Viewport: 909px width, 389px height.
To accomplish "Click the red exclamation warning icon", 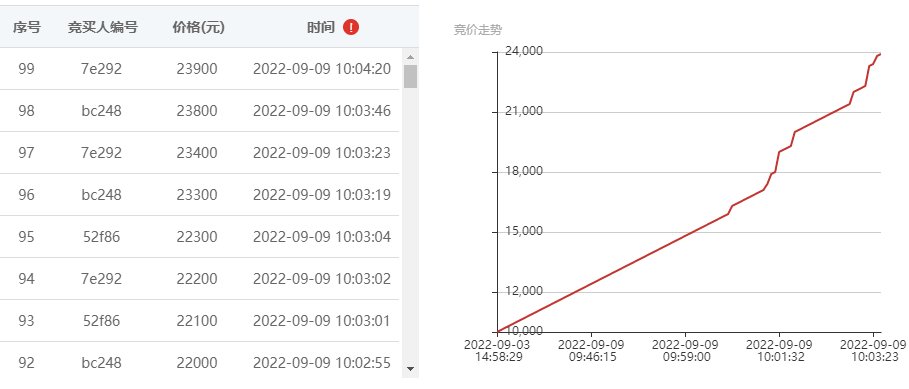I will click(x=351, y=27).
